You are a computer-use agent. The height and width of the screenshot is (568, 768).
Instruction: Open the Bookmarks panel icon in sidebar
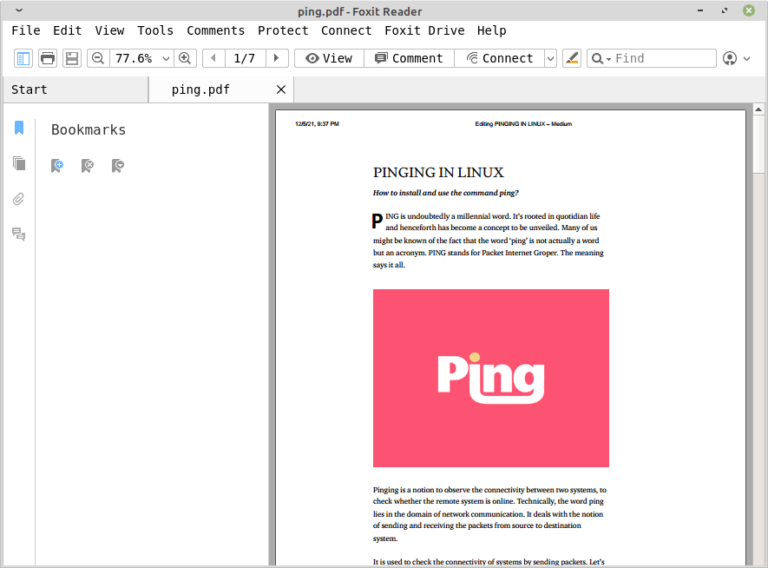(x=18, y=128)
